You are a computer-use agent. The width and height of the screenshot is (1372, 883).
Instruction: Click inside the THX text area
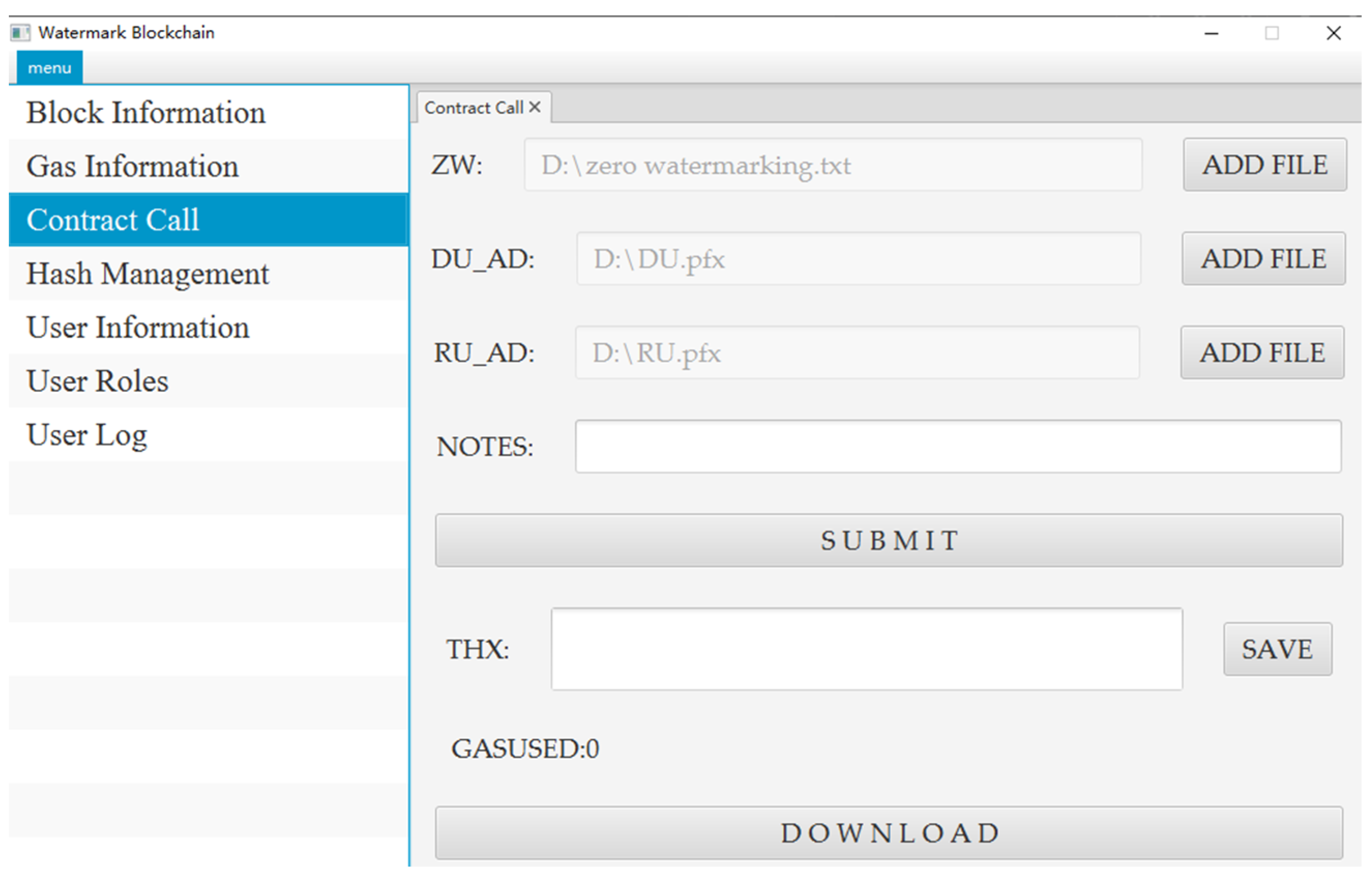coord(867,649)
